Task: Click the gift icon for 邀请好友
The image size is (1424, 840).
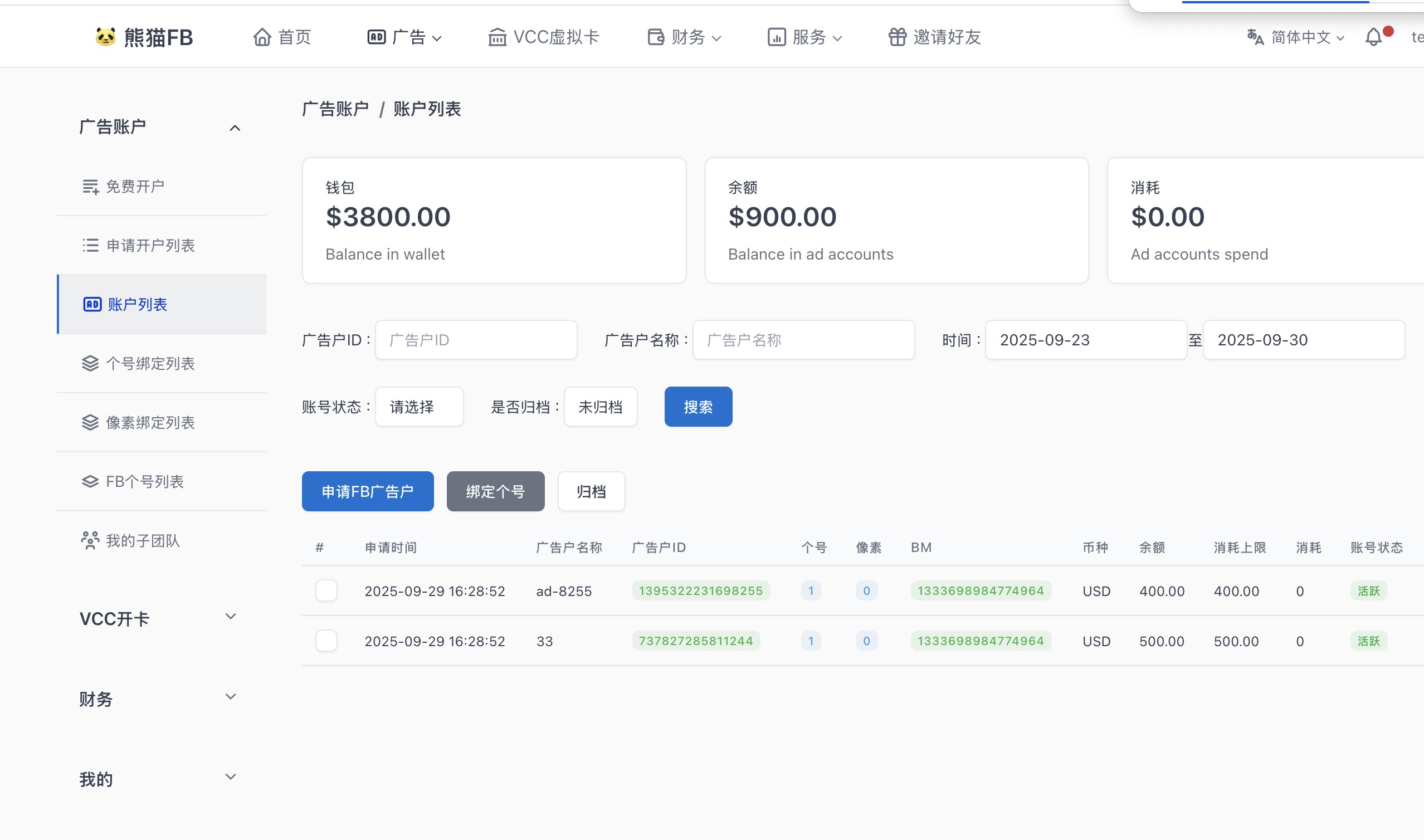Action: (897, 37)
